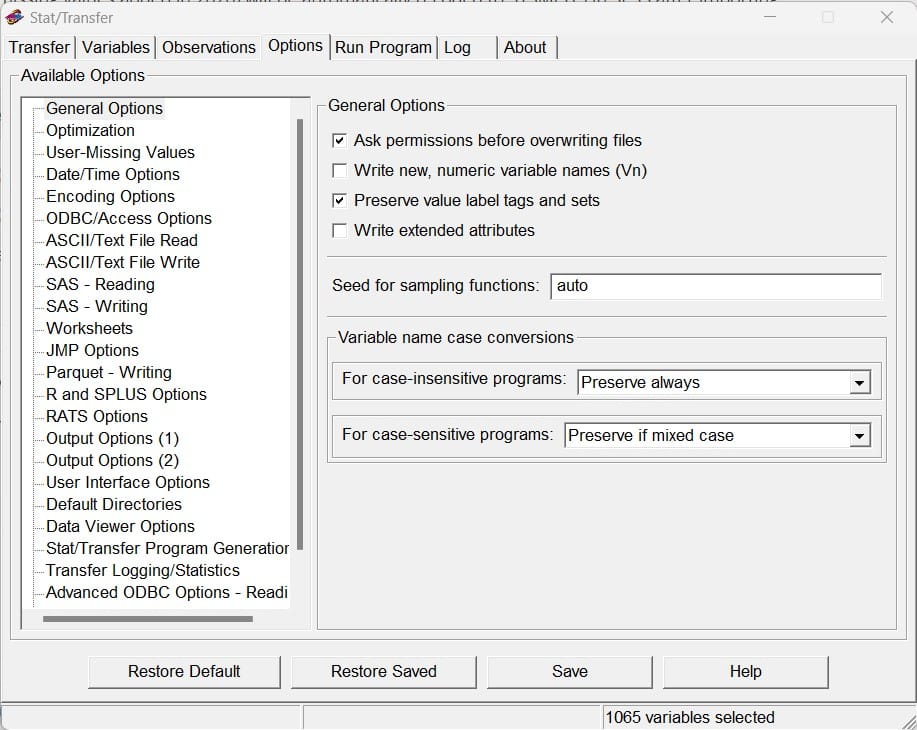The width and height of the screenshot is (917, 730).
Task: Go to the Run Program tab
Action: pos(383,47)
